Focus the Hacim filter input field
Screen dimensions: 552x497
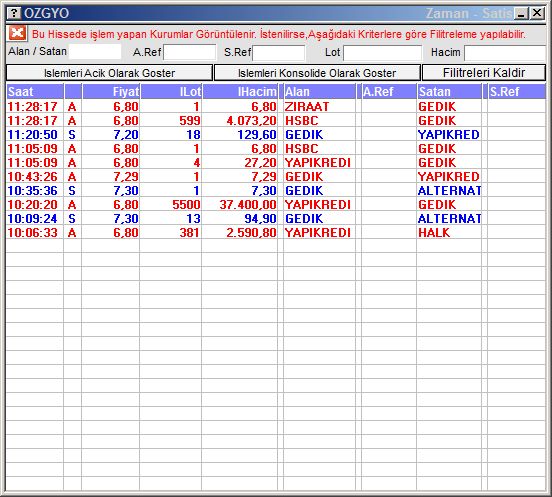point(505,53)
